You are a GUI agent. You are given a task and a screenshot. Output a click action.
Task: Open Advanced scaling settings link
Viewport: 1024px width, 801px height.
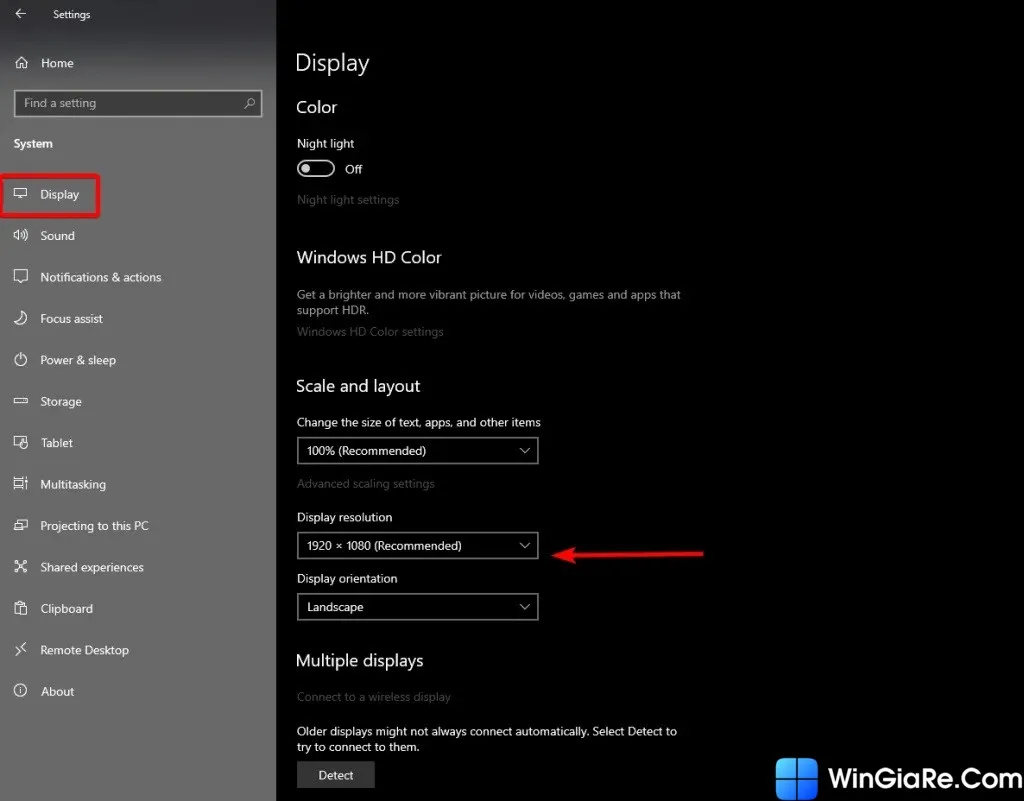pyautogui.click(x=365, y=484)
